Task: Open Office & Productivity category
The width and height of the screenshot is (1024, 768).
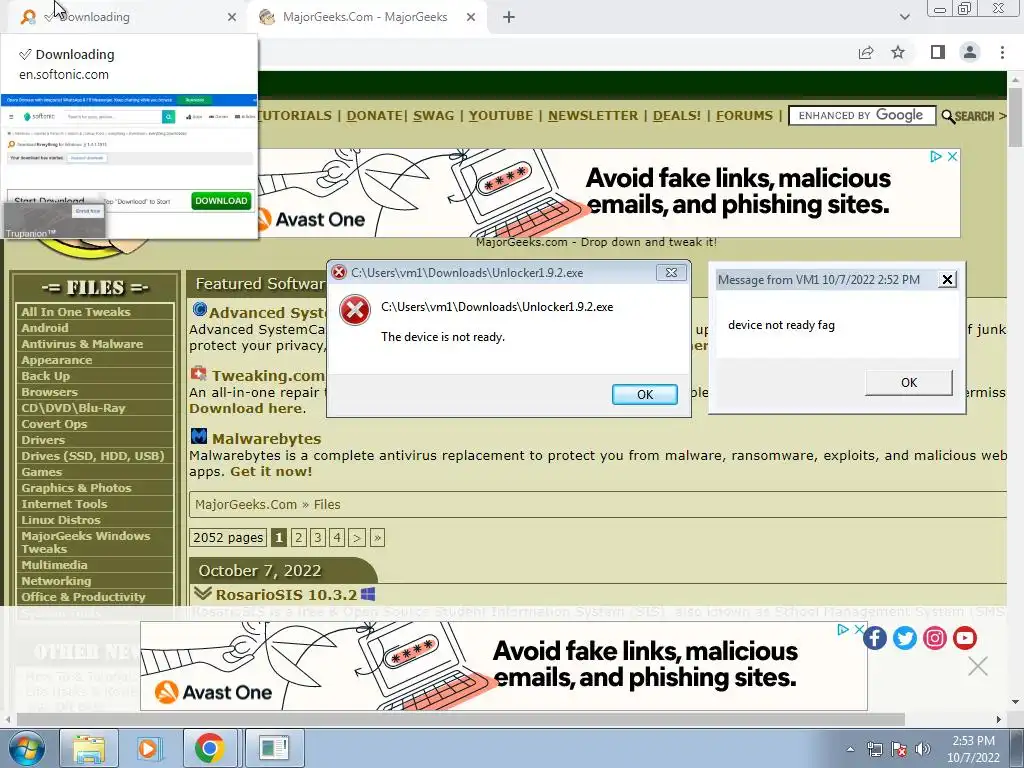Action: click(x=83, y=597)
